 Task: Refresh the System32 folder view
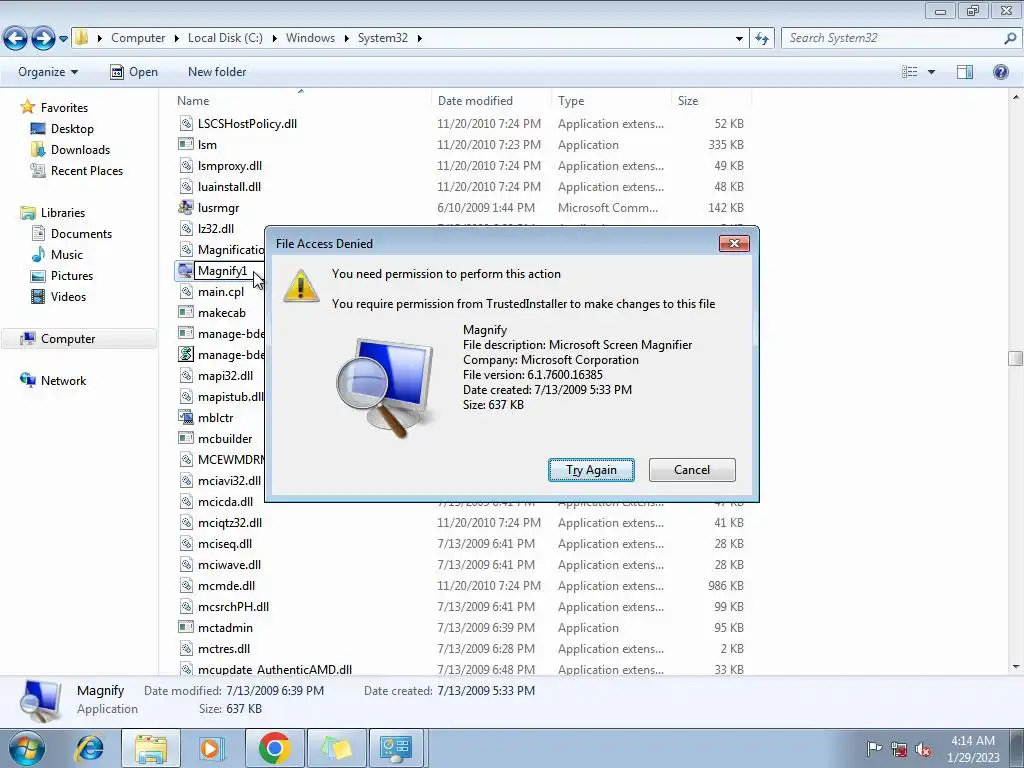(x=761, y=39)
